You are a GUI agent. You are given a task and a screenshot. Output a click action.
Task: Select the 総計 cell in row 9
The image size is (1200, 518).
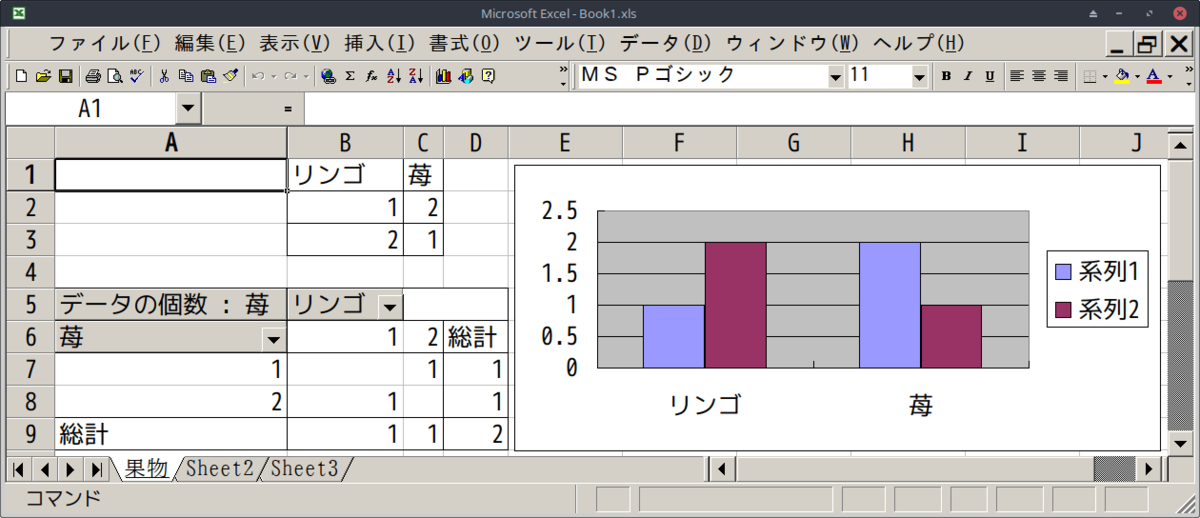coord(171,434)
